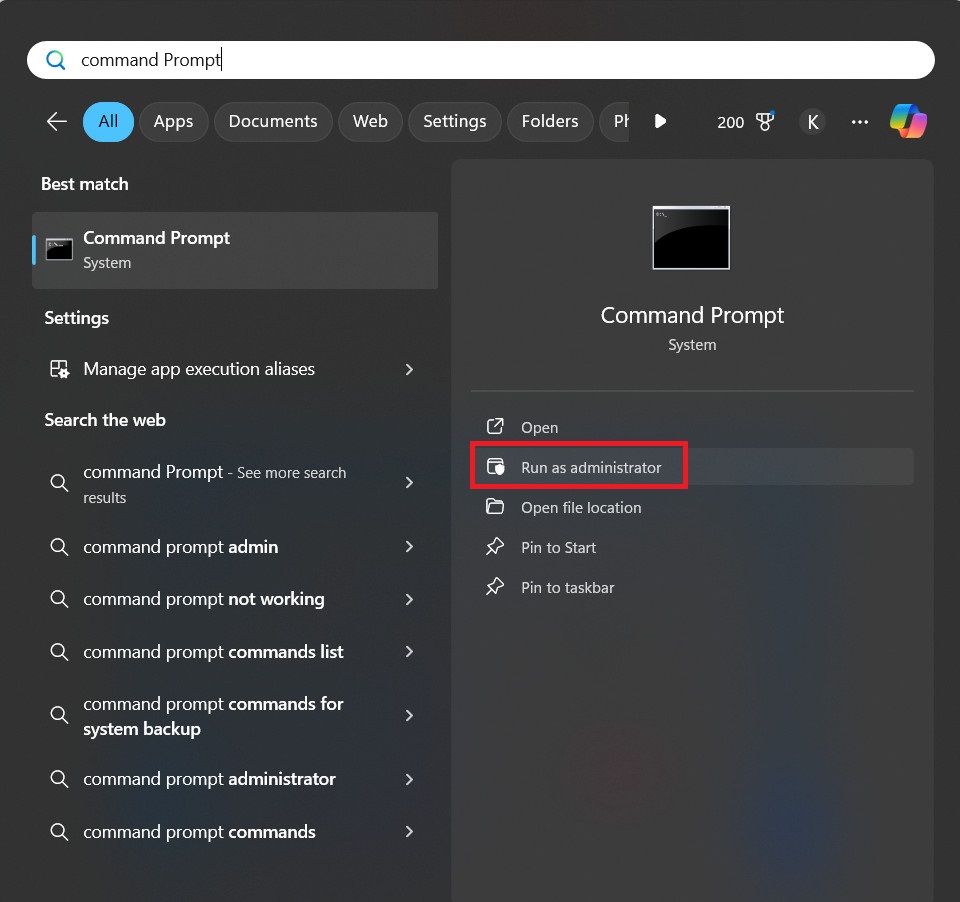
Task: Click the Pin to taskbar pin icon
Action: (x=495, y=587)
